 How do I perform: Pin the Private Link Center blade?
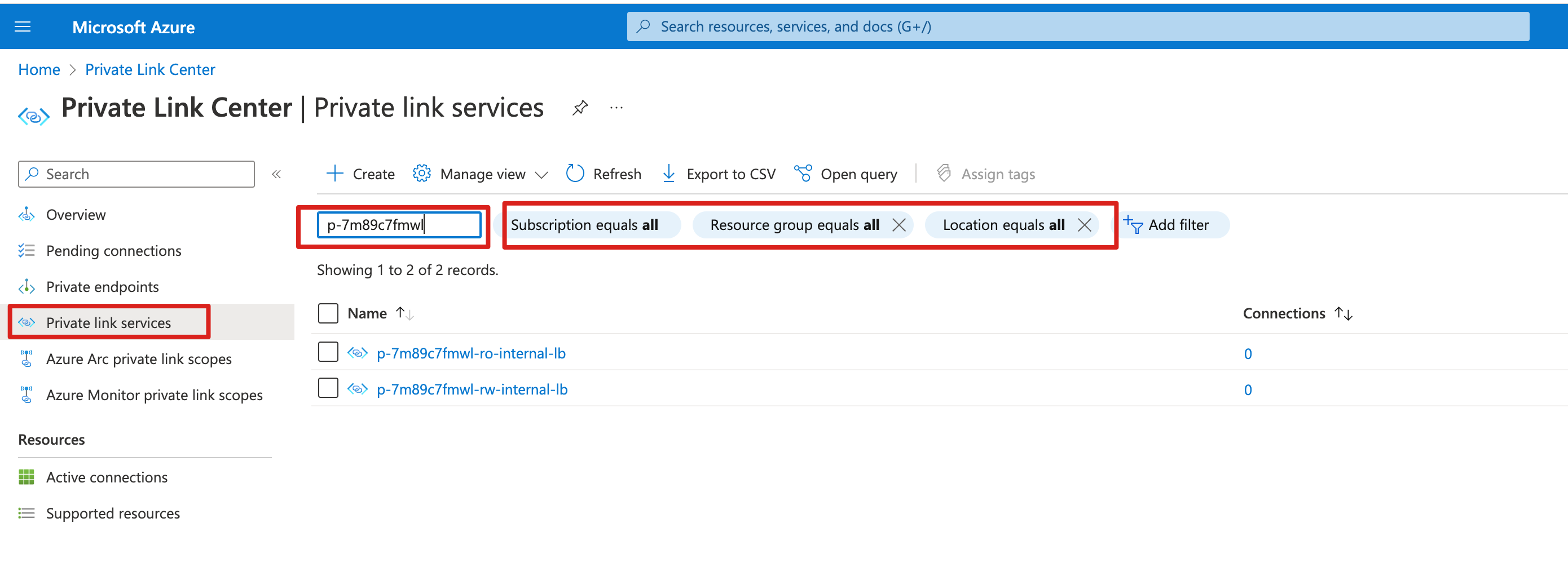[x=579, y=108]
